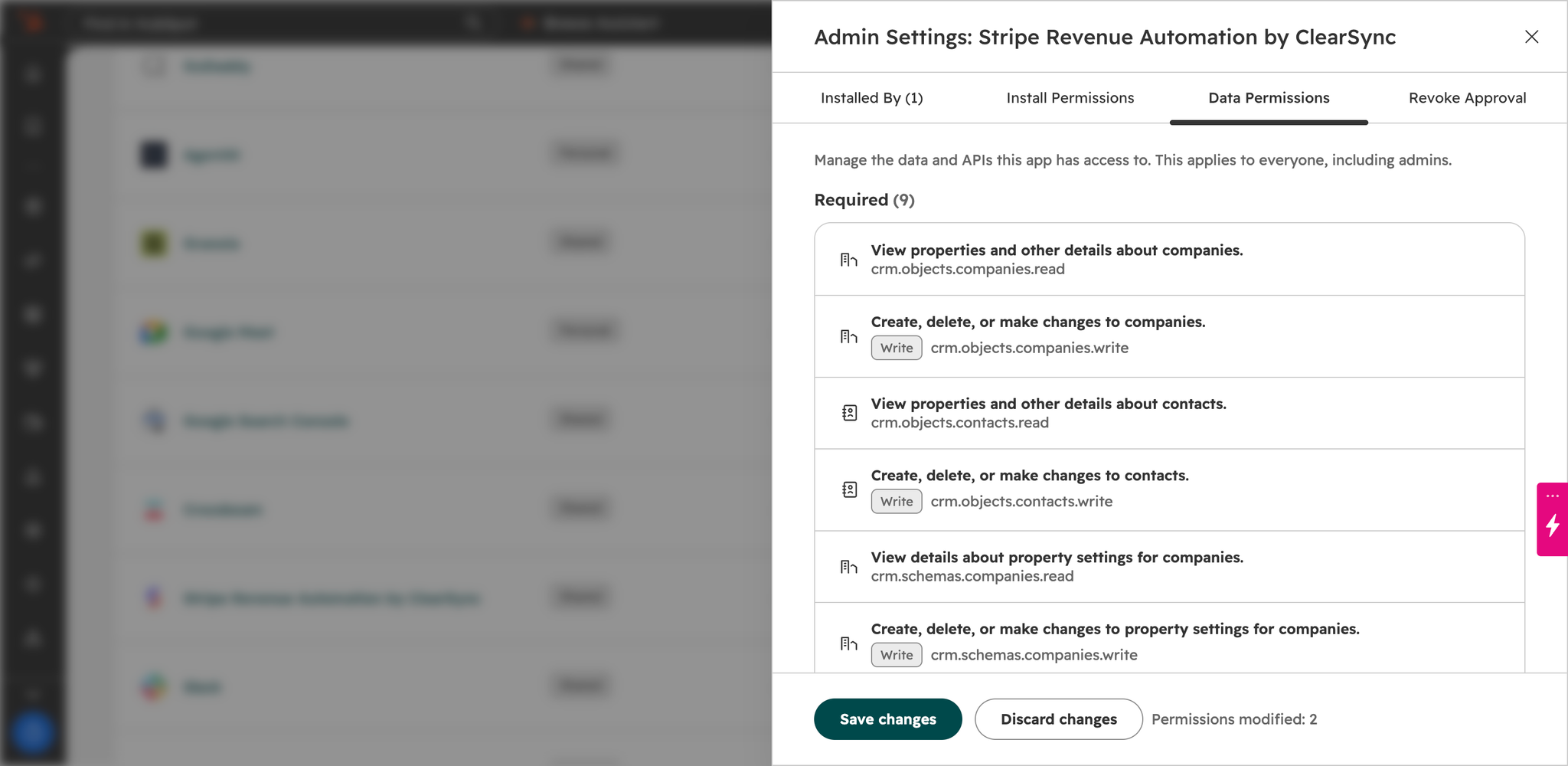
Task: Click the Write badge for crm.schemas.companies.write
Action: (897, 655)
